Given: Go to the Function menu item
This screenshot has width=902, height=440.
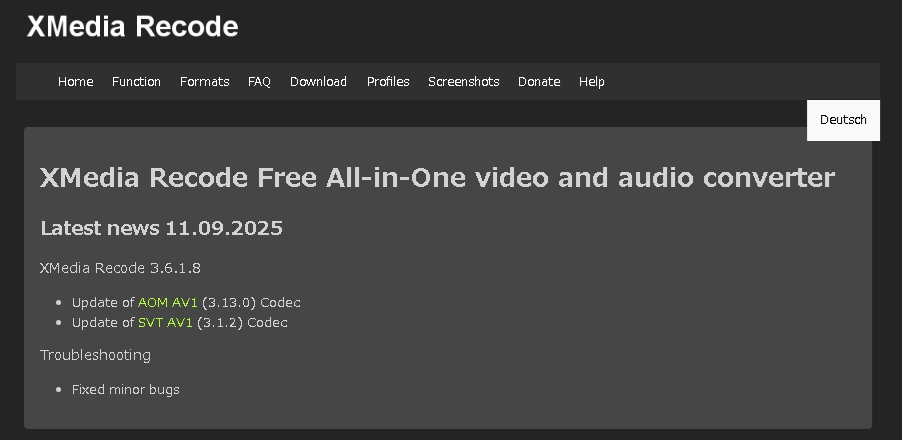Looking at the screenshot, I should 136,82.
